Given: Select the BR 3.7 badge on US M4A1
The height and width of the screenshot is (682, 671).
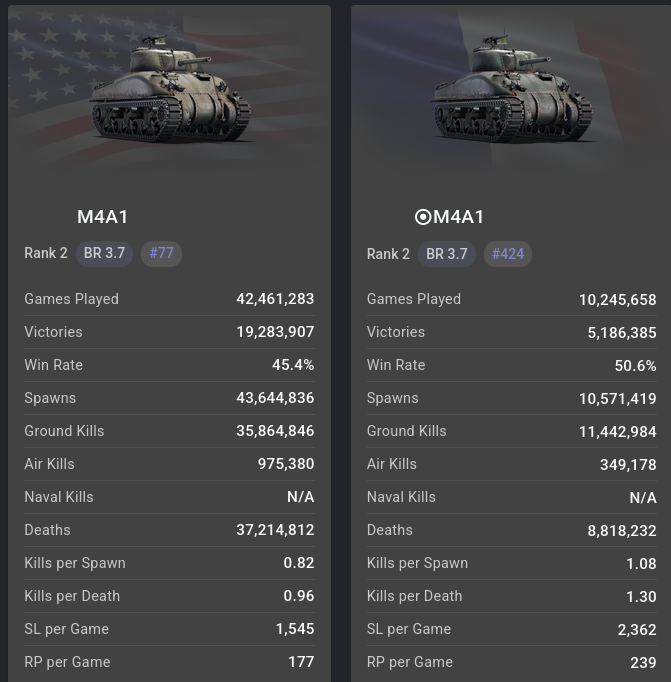Looking at the screenshot, I should click(104, 253).
